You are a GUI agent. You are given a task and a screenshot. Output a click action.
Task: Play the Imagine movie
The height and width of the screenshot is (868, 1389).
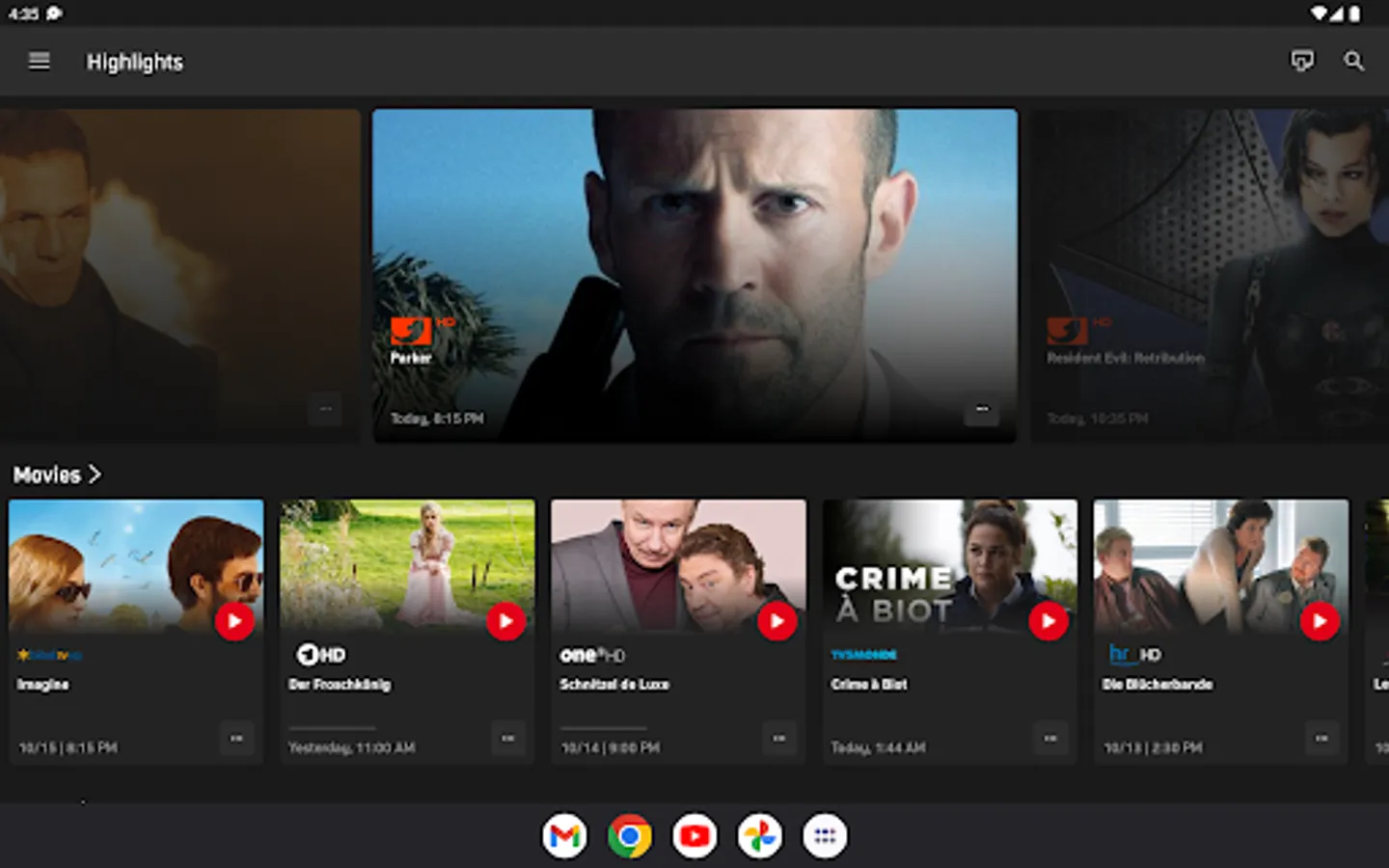click(234, 621)
